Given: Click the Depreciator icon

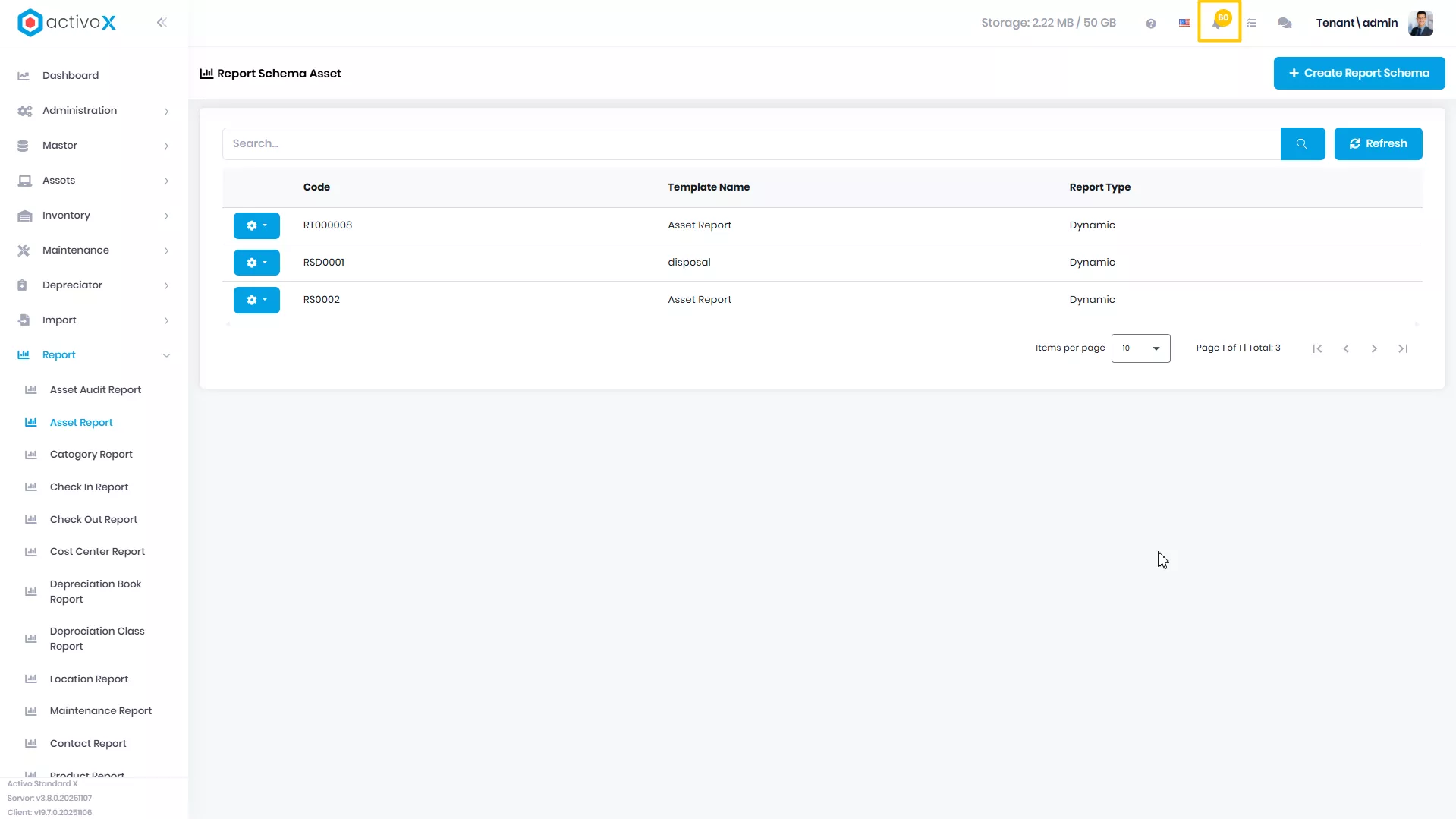Looking at the screenshot, I should pyautogui.click(x=22, y=285).
